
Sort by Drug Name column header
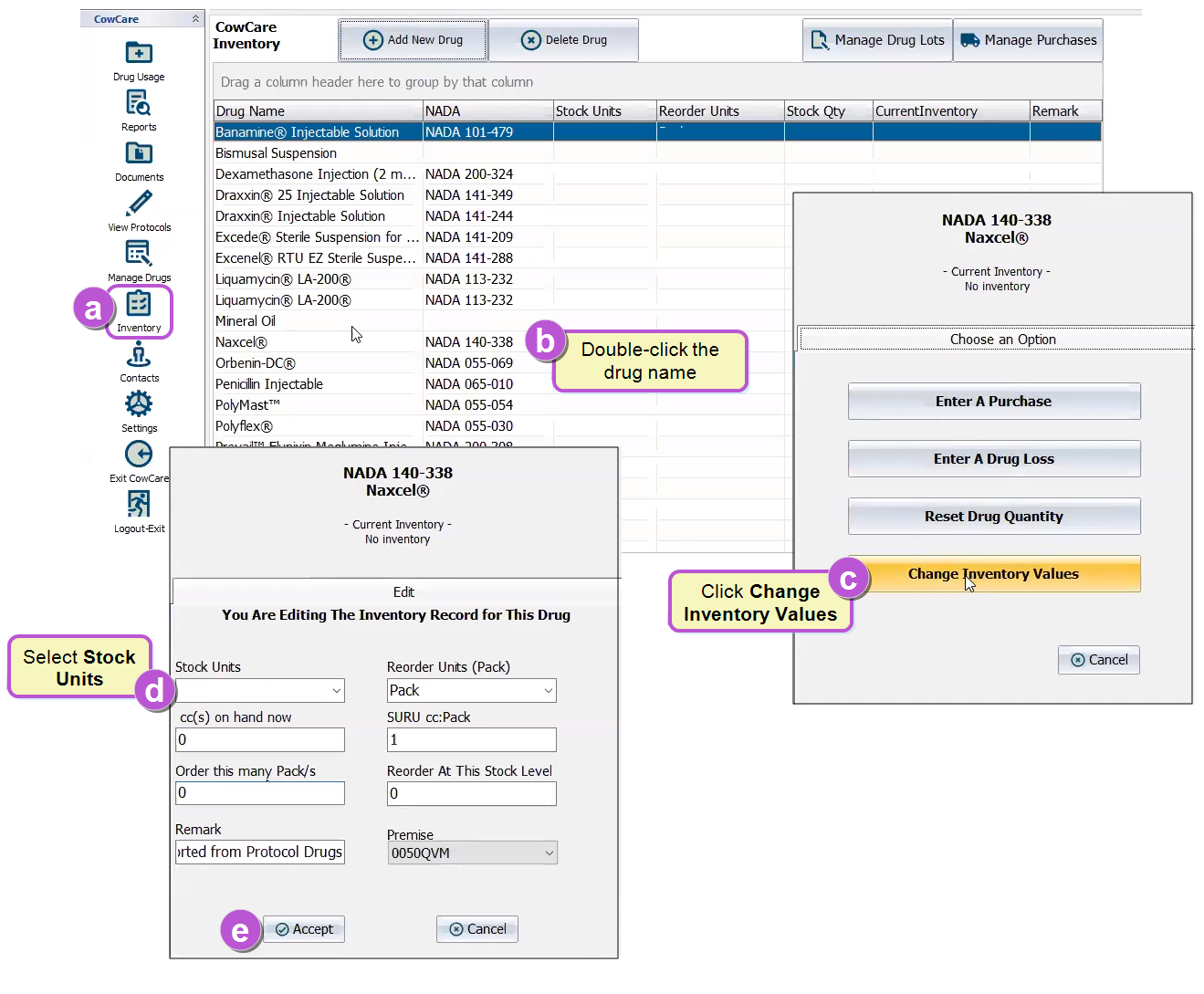point(318,110)
